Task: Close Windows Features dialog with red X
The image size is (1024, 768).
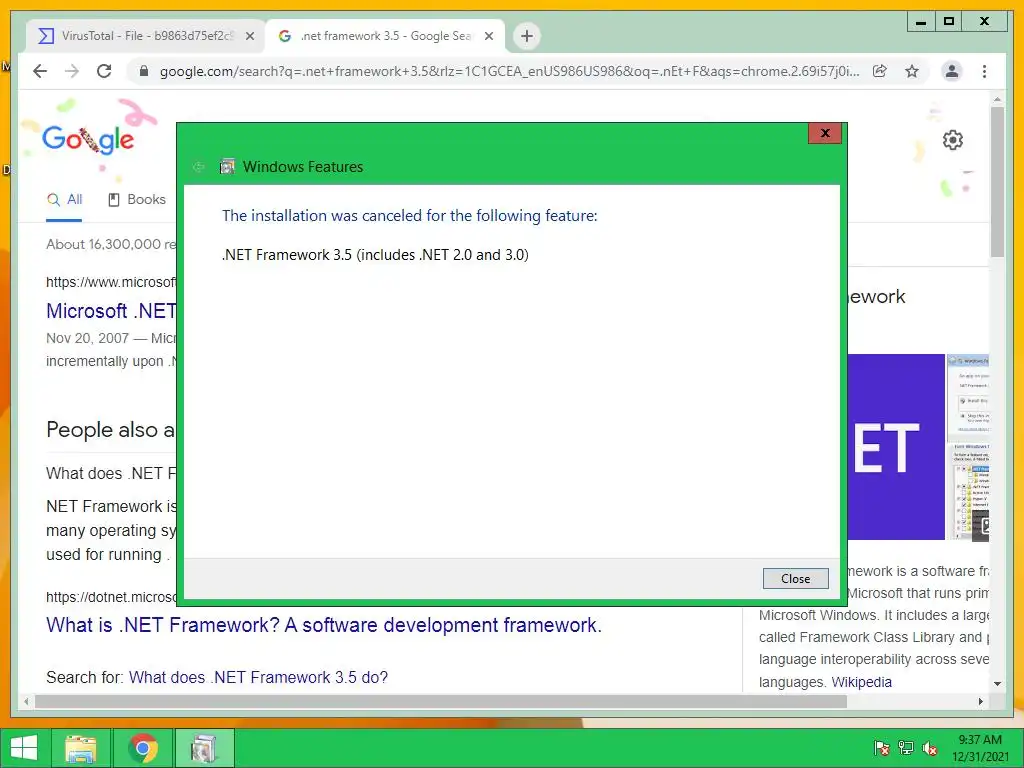Action: (x=825, y=133)
